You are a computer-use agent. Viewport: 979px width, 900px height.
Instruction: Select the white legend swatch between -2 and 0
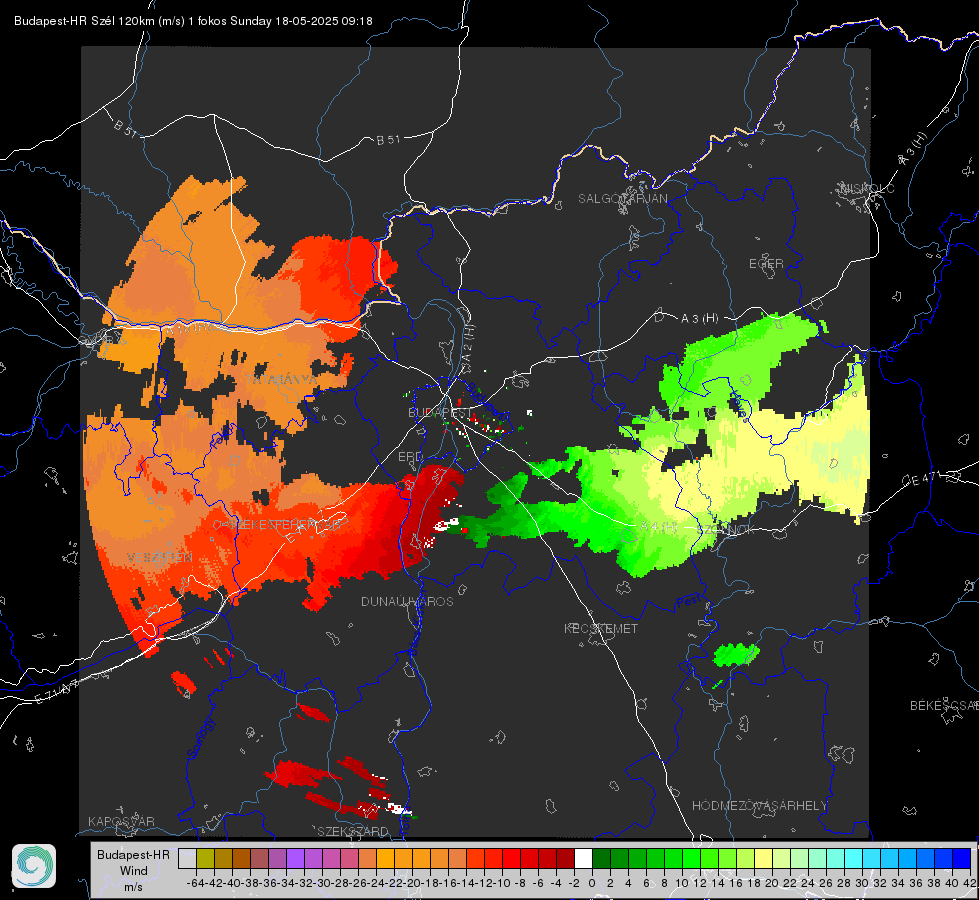coord(583,858)
